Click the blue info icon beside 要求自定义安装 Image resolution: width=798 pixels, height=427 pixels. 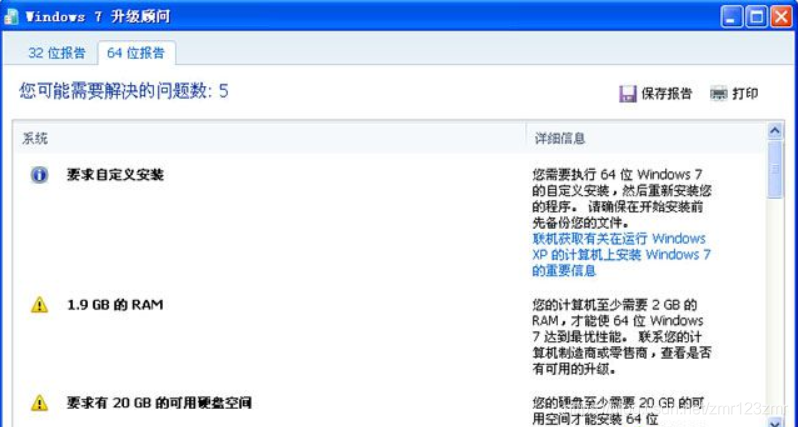pyautogui.click(x=39, y=176)
